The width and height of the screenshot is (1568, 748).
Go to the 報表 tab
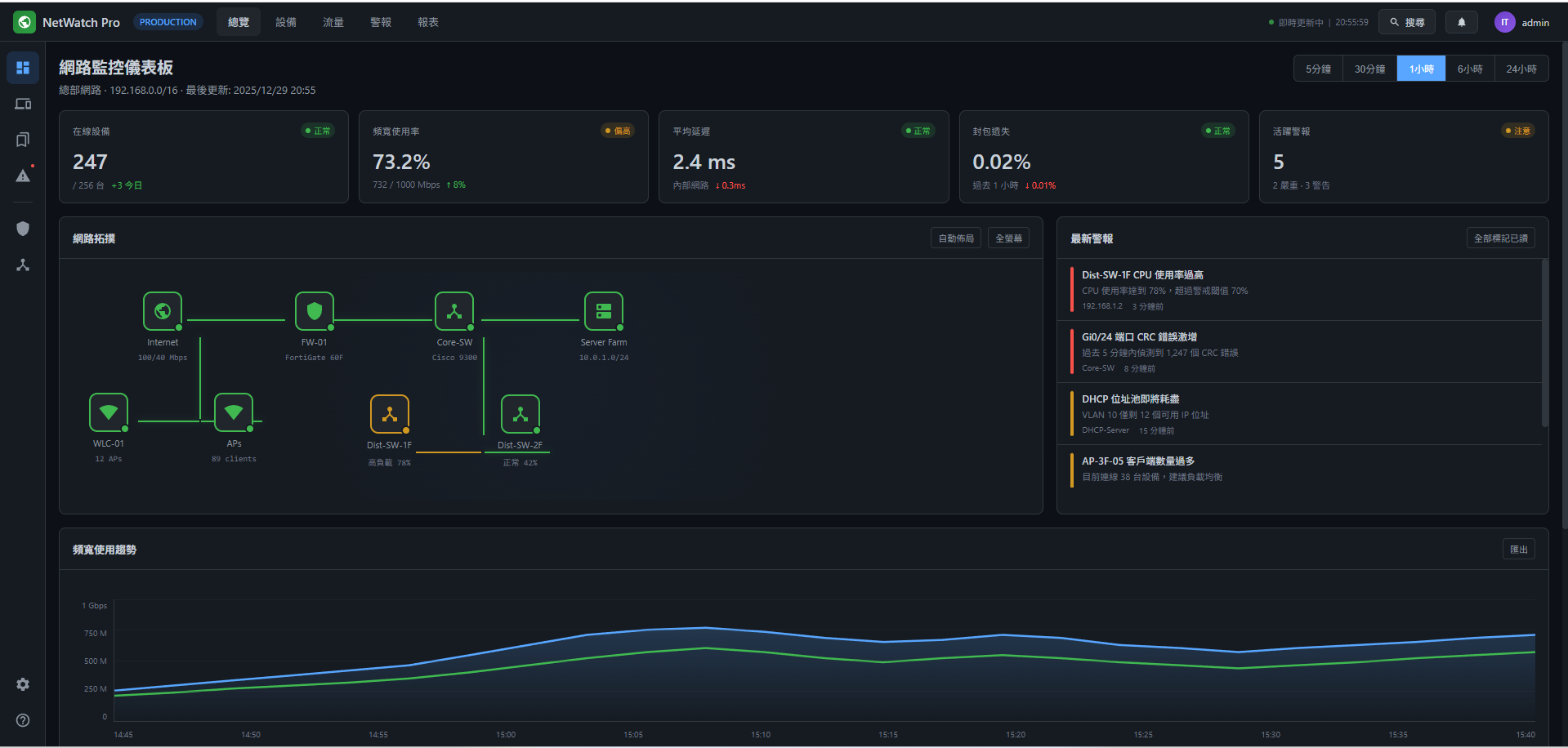pos(428,23)
